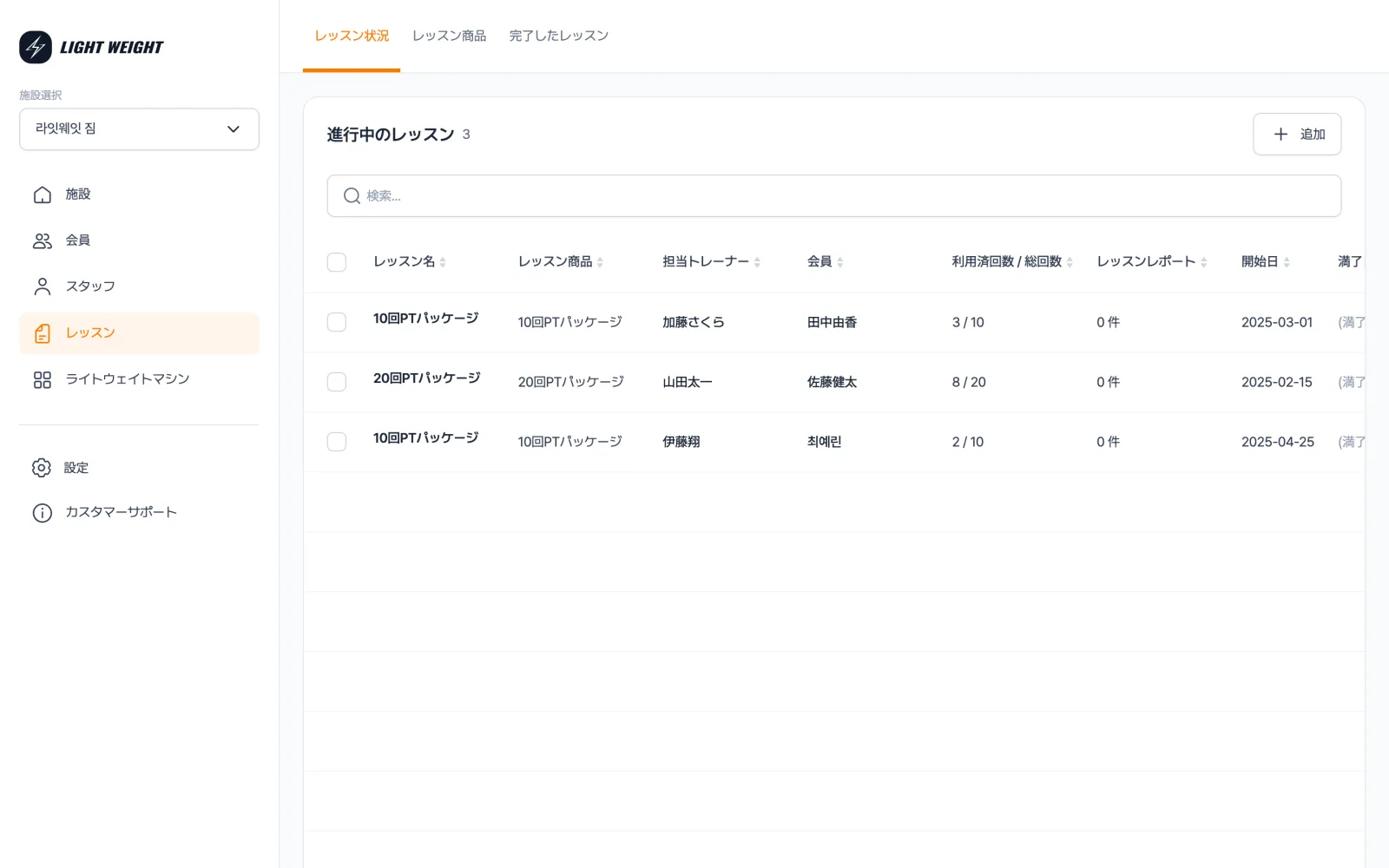Click trainer 伊藤翔 cell
This screenshot has height=868, width=1389.
coord(681,442)
